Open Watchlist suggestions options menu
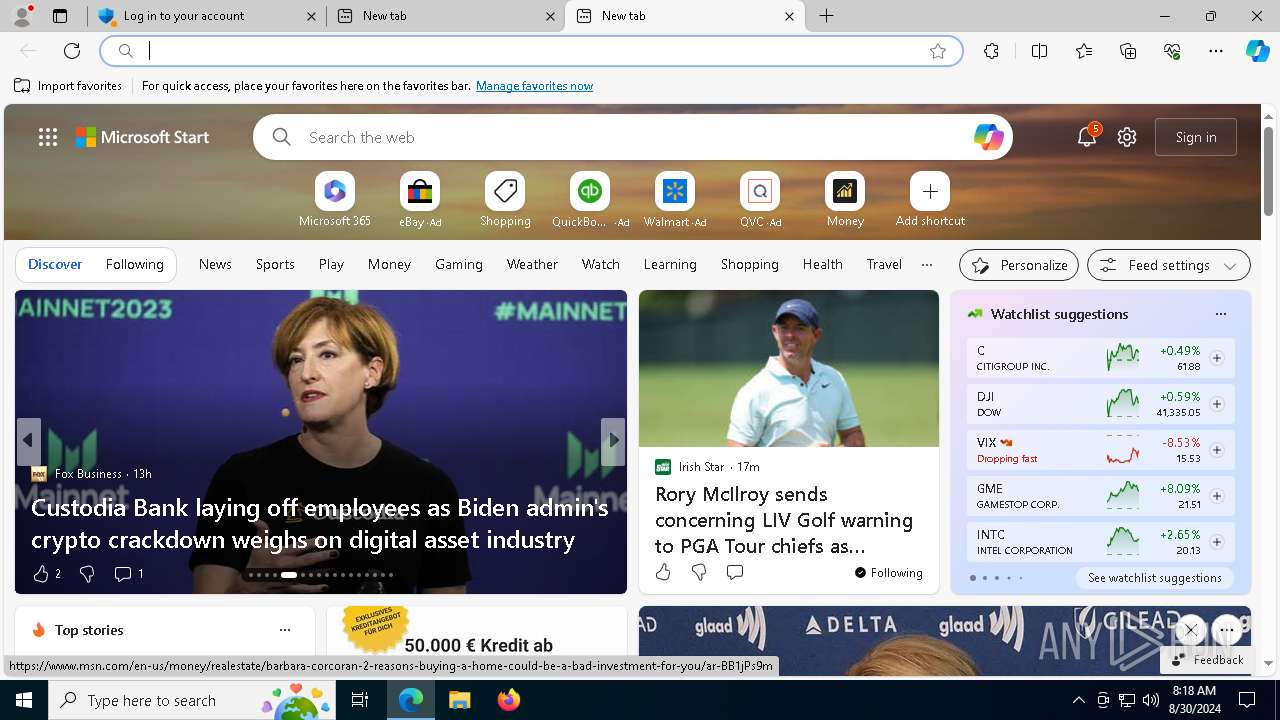Image resolution: width=1280 pixels, height=720 pixels. [1221, 314]
